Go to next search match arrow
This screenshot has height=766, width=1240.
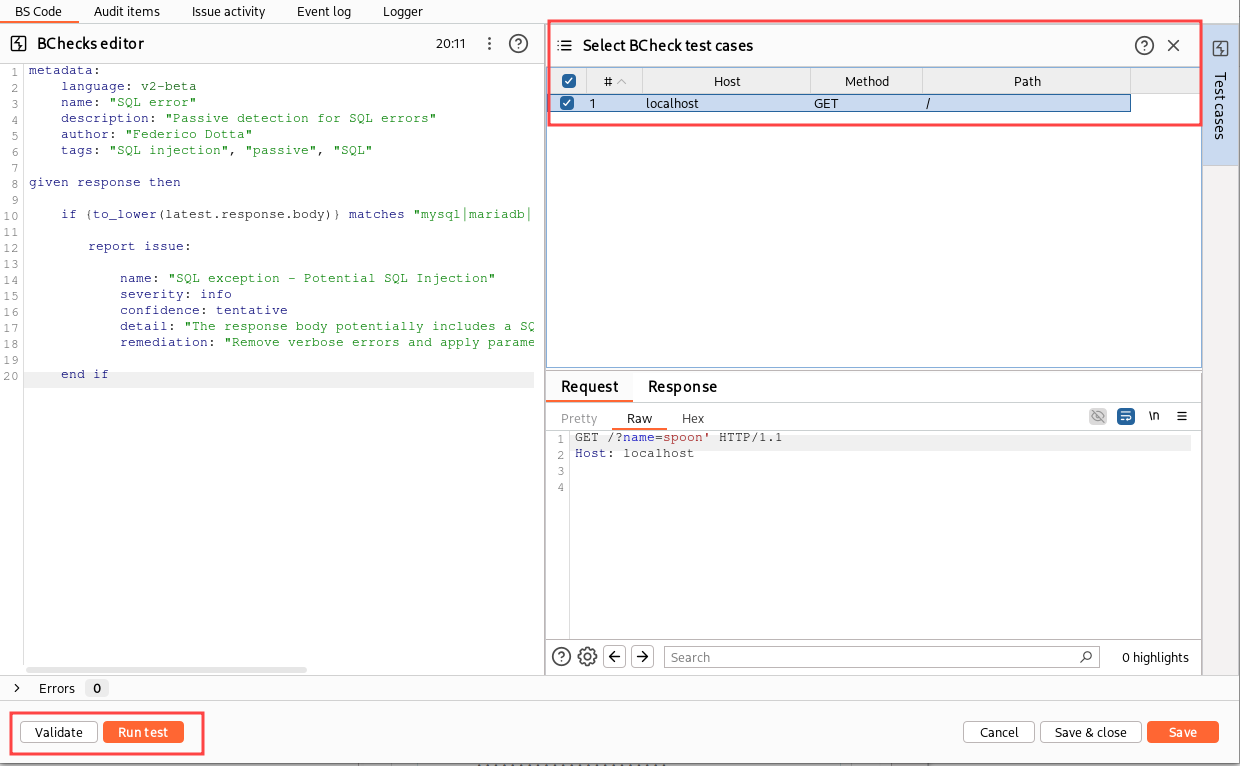pyautogui.click(x=643, y=657)
